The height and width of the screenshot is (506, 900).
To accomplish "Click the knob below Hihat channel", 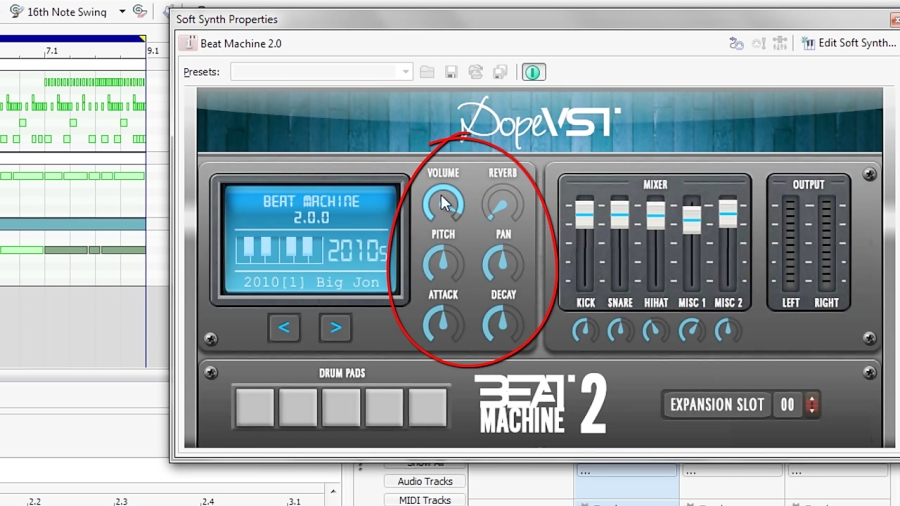I will (x=655, y=331).
